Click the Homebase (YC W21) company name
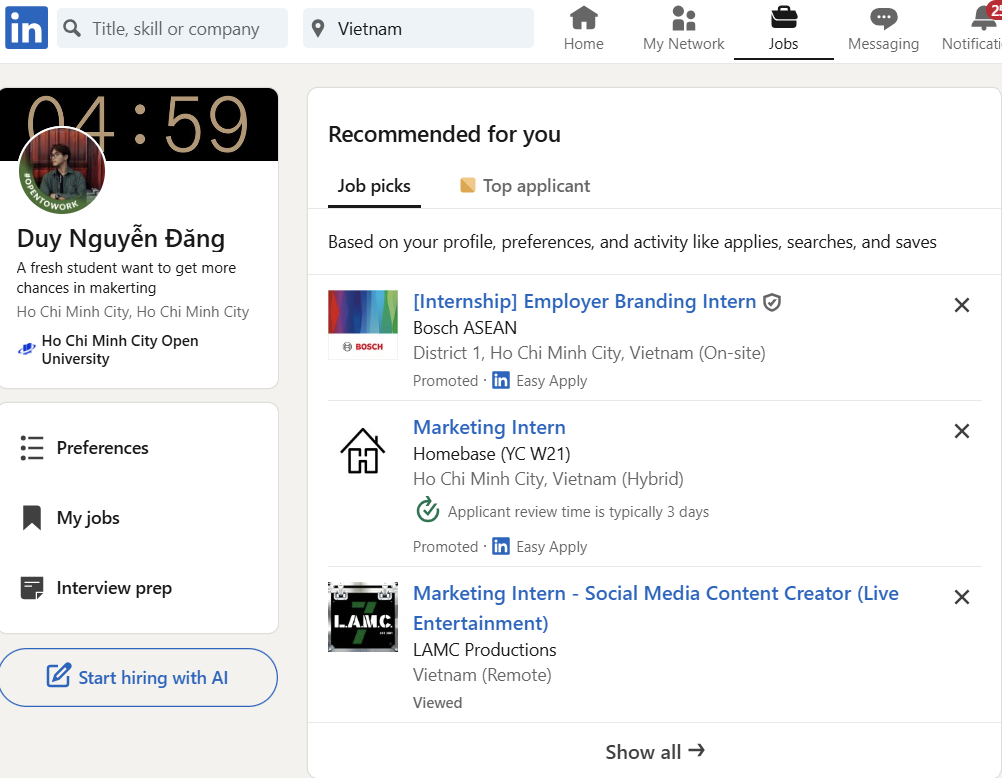Viewport: 1002px width, 778px height. click(491, 454)
